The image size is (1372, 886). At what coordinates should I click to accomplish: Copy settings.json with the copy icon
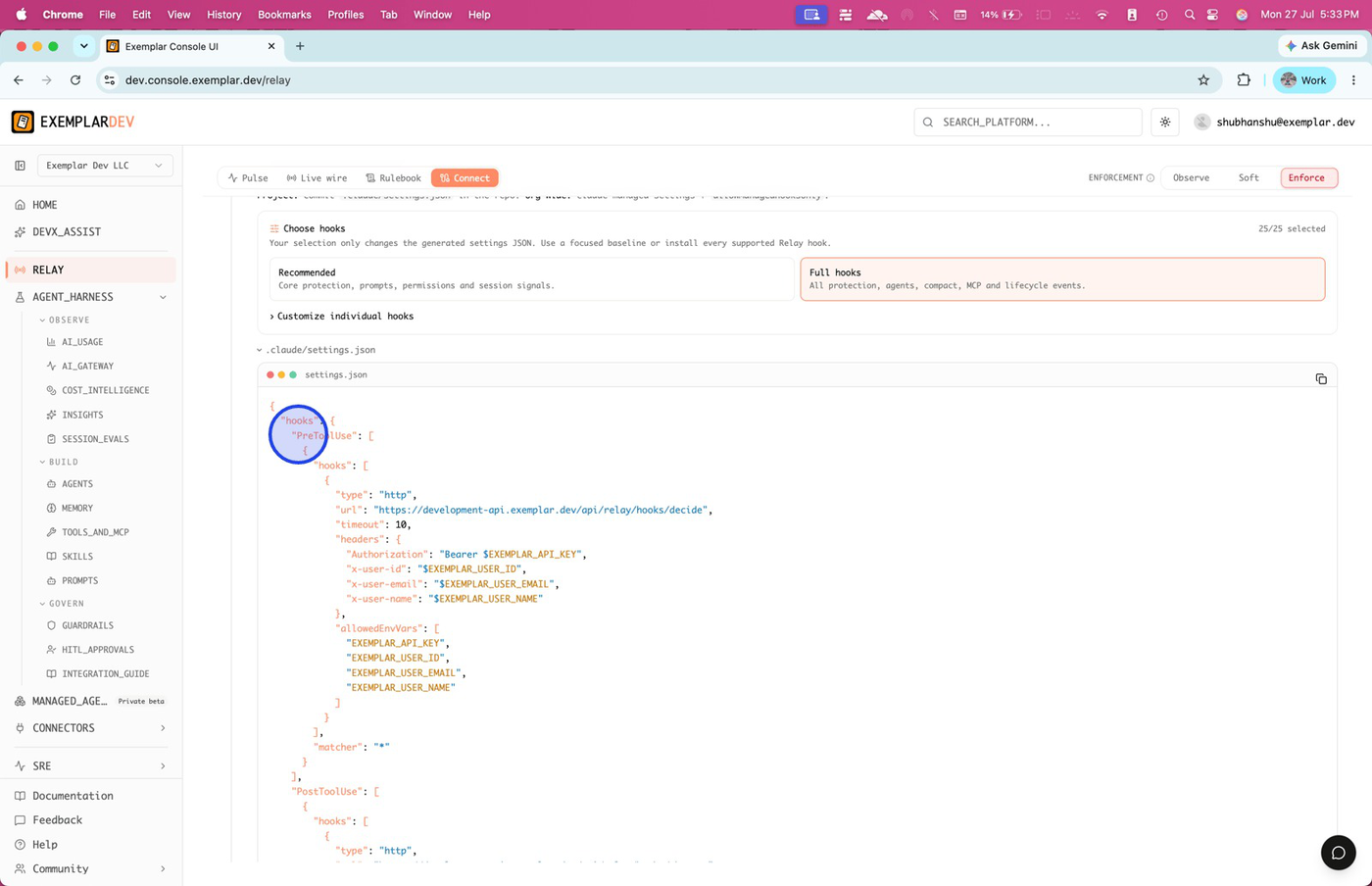pyautogui.click(x=1321, y=378)
